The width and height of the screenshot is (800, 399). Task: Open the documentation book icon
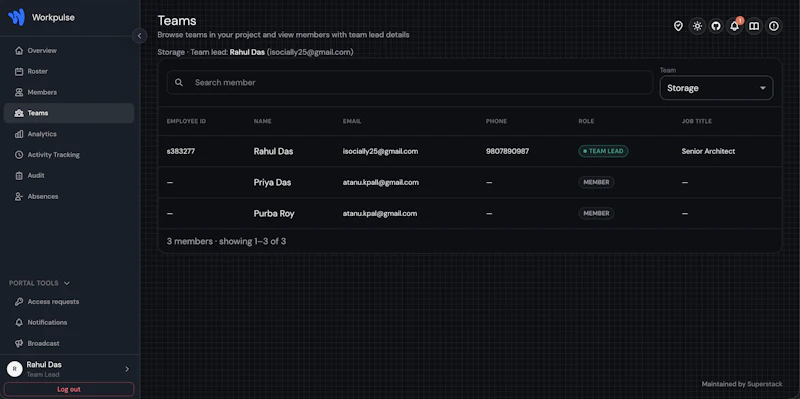click(754, 26)
